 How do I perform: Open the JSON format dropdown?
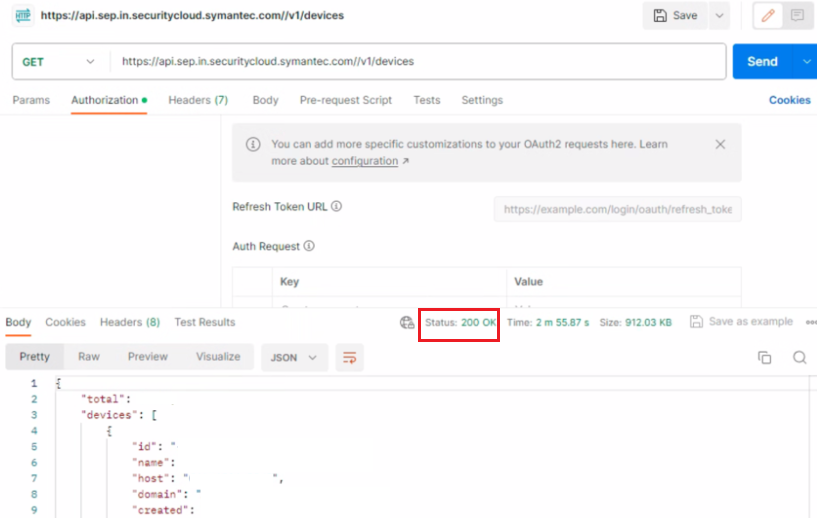pyautogui.click(x=294, y=357)
